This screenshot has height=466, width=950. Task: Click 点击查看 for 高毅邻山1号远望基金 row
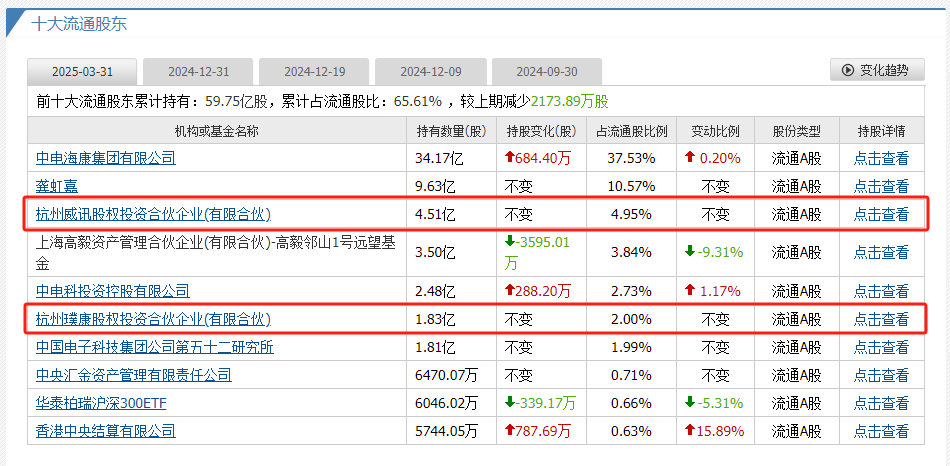[882, 253]
